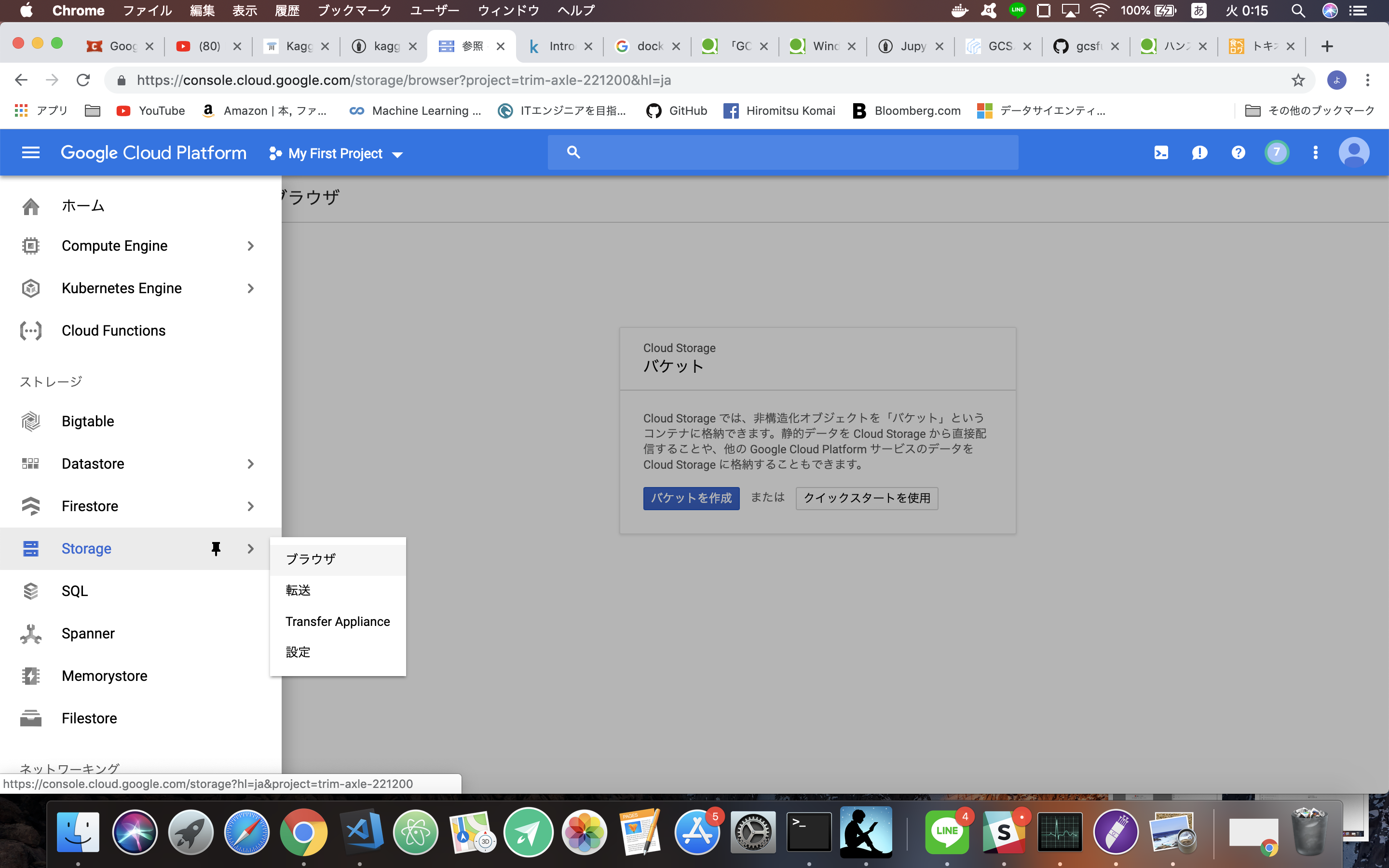
Task: Open LINE from the Dock
Action: (x=947, y=832)
